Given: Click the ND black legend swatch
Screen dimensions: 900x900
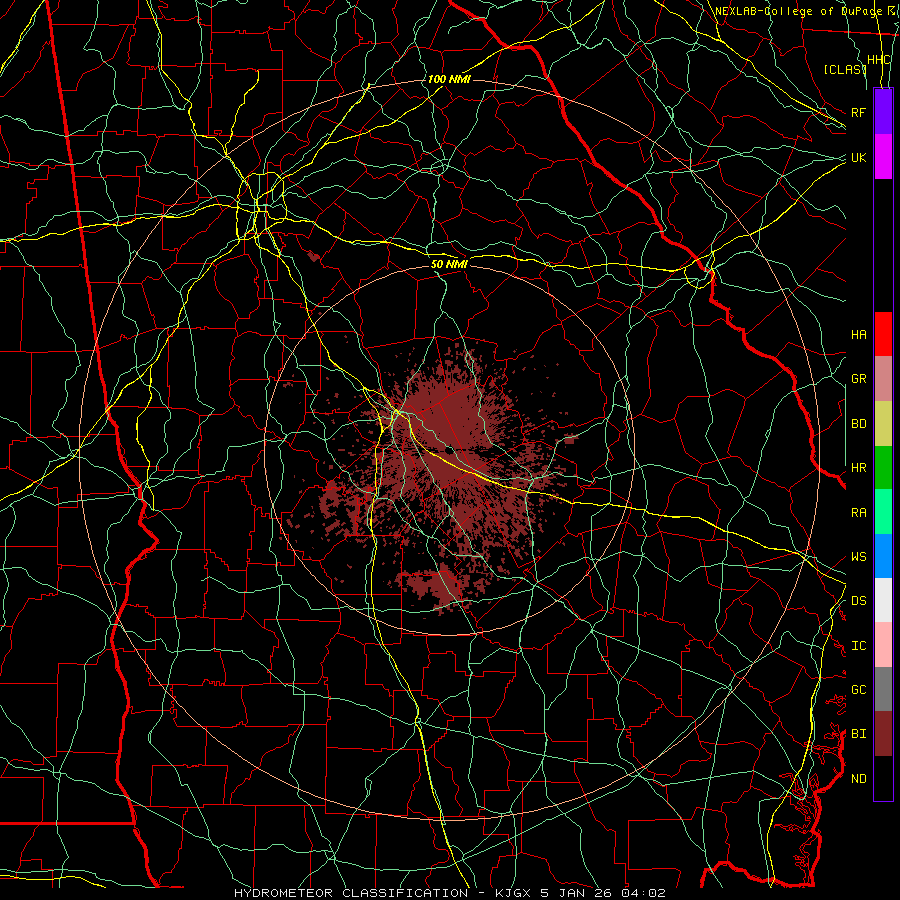Looking at the screenshot, I should click(x=883, y=778).
